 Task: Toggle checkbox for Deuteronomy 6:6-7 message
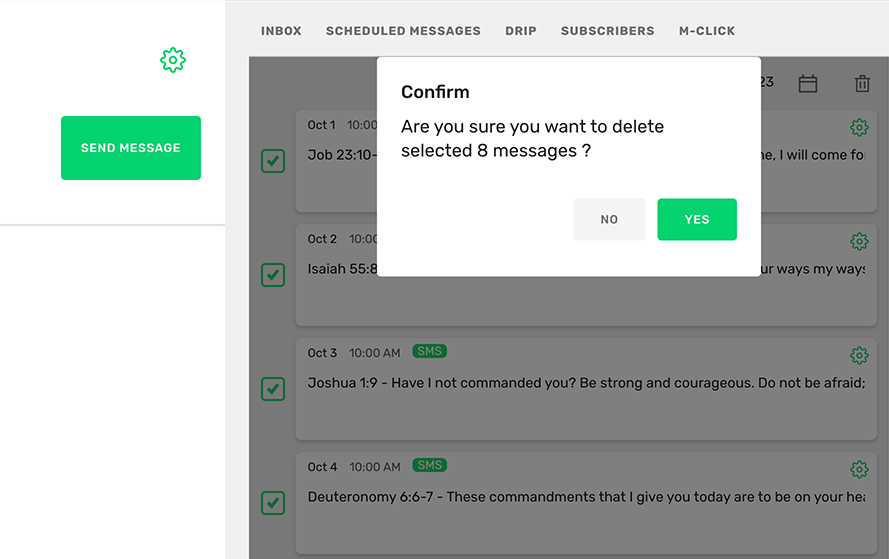point(273,503)
